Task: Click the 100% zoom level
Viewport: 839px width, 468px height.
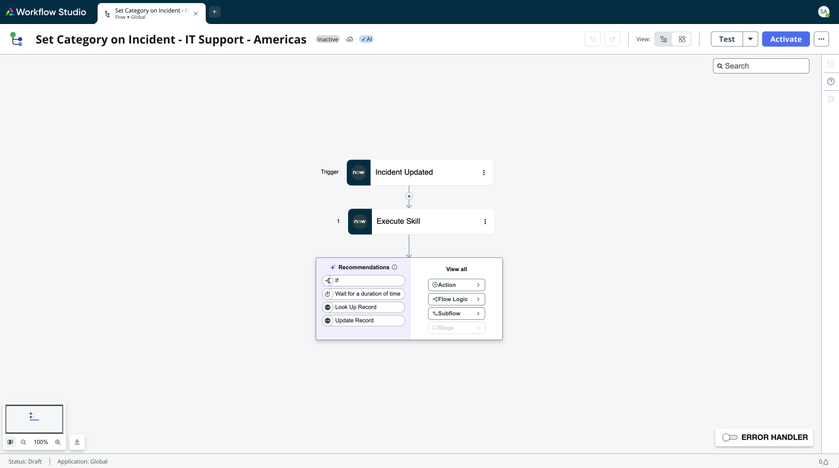Action: [x=41, y=442]
